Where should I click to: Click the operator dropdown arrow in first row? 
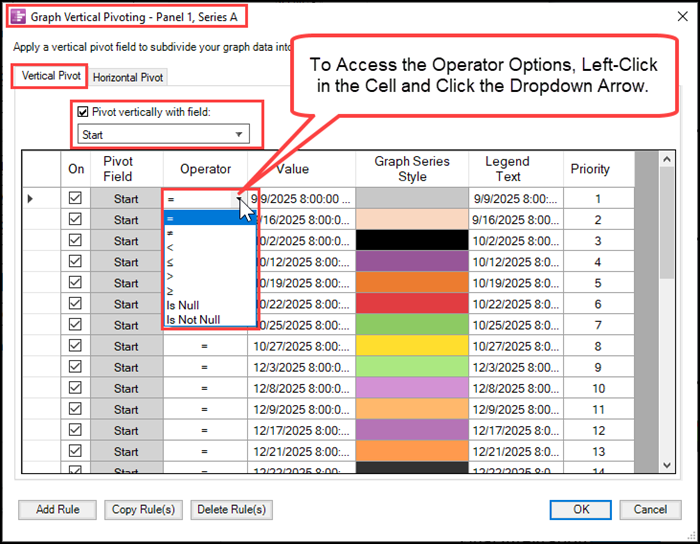(x=239, y=199)
